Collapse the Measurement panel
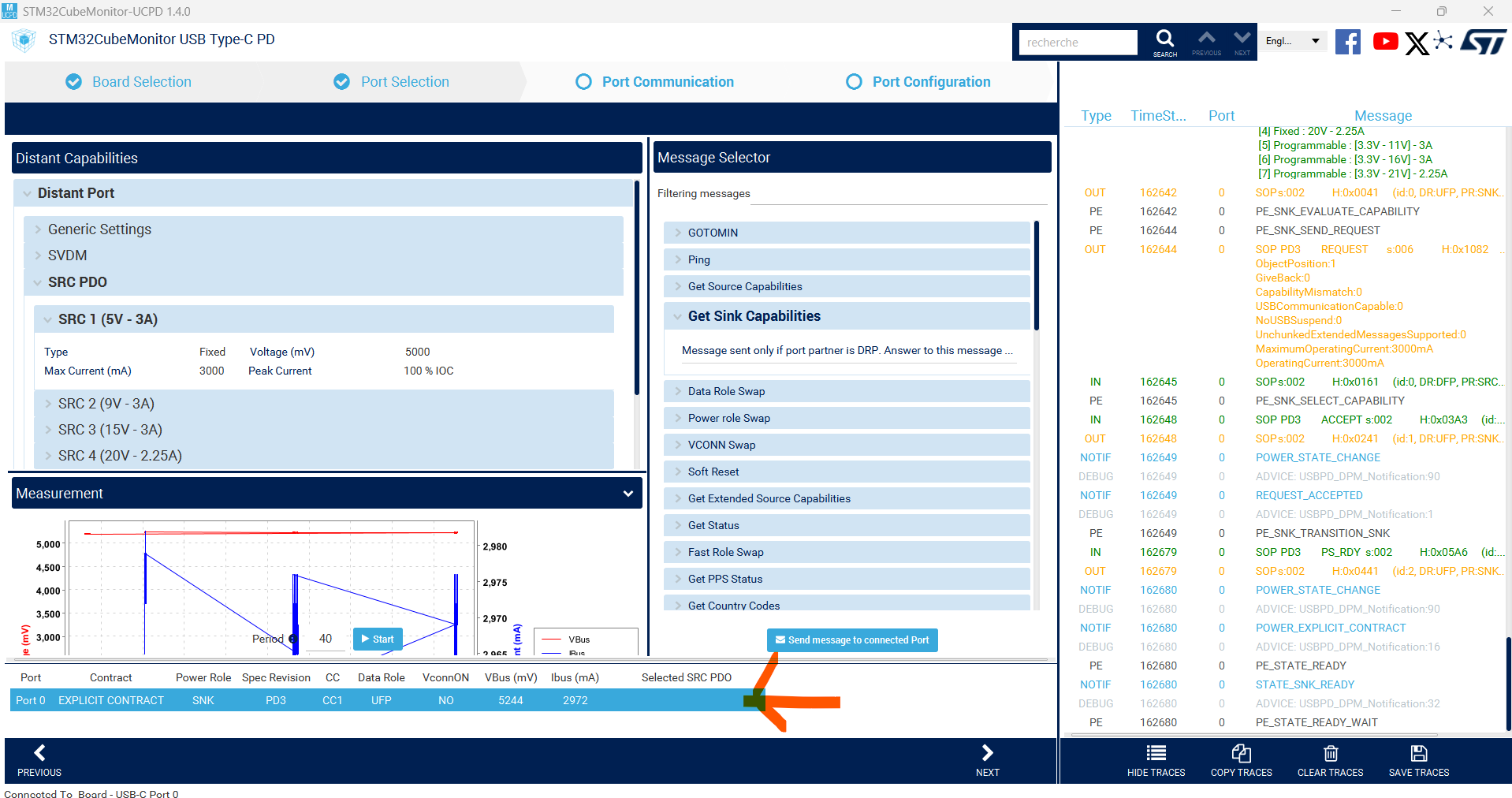1512x798 pixels. point(628,493)
